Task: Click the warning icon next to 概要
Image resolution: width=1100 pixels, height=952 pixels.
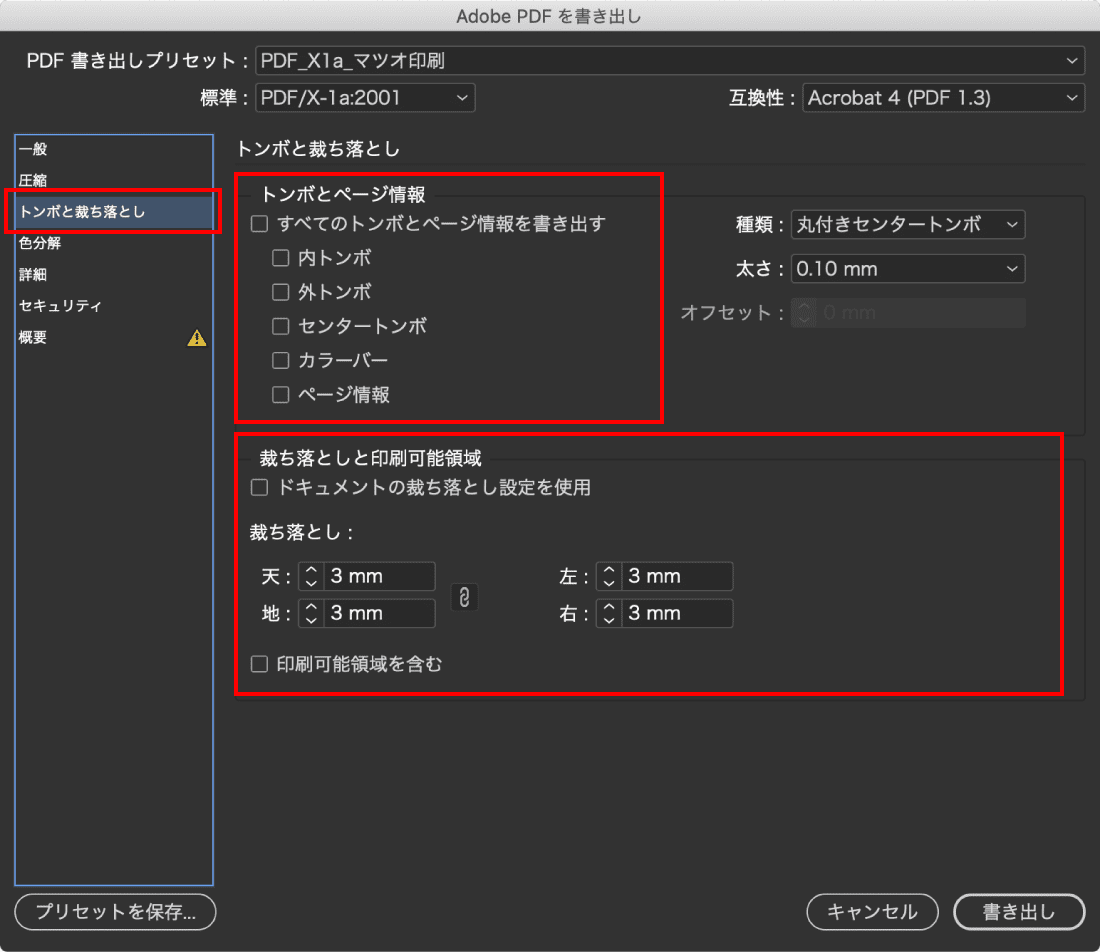Action: 197,338
